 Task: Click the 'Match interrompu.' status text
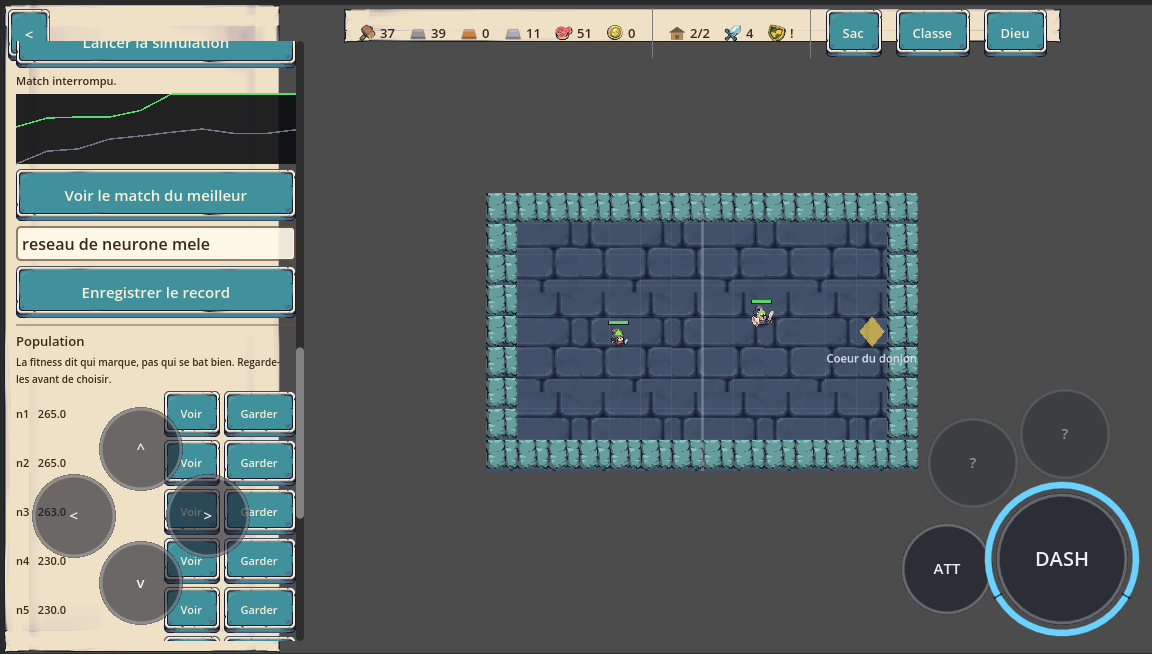(66, 81)
